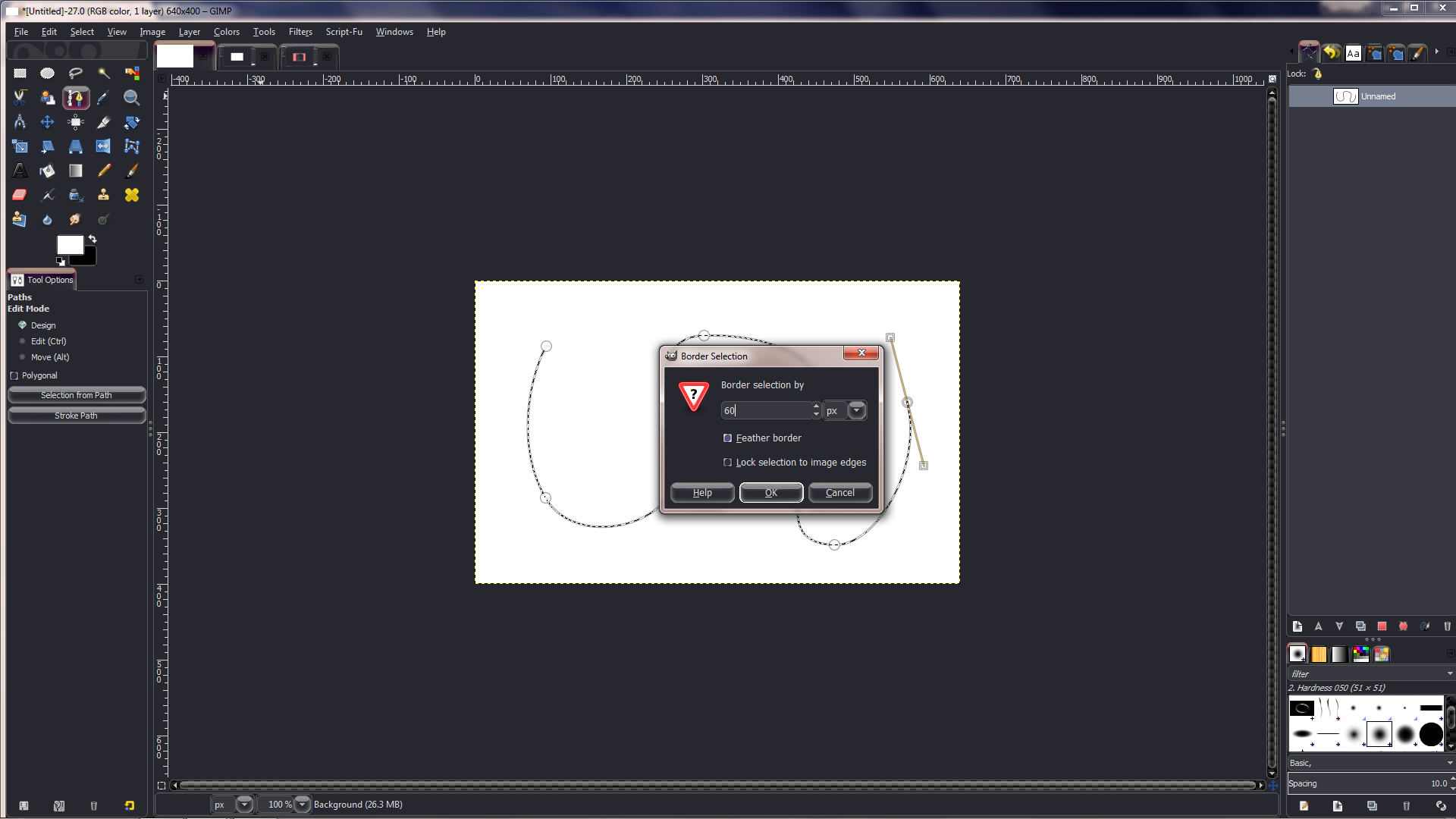Viewport: 1456px width, 819px height.
Task: Select the Pencil tool
Action: [x=104, y=171]
